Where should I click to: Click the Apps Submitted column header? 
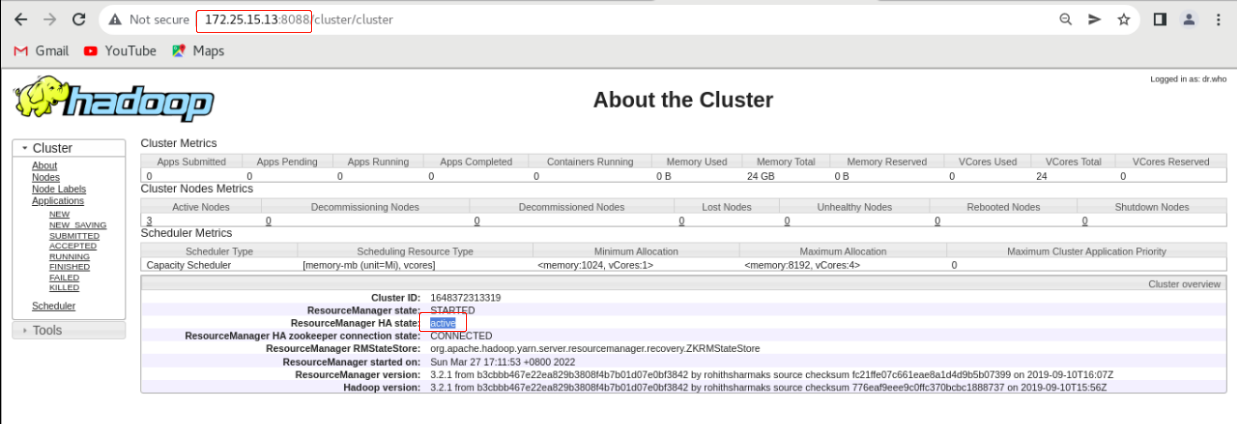tap(192, 162)
